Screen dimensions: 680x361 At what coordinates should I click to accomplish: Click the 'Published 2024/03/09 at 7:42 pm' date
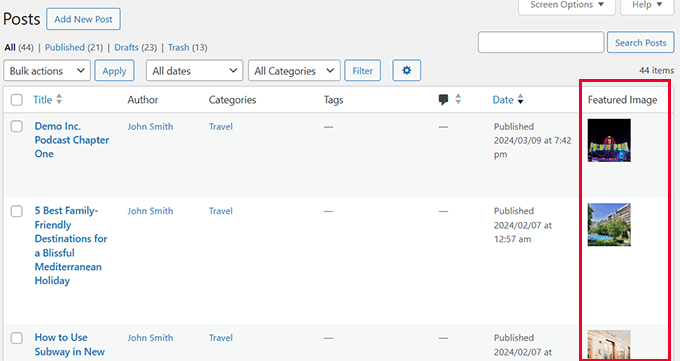tap(533, 140)
